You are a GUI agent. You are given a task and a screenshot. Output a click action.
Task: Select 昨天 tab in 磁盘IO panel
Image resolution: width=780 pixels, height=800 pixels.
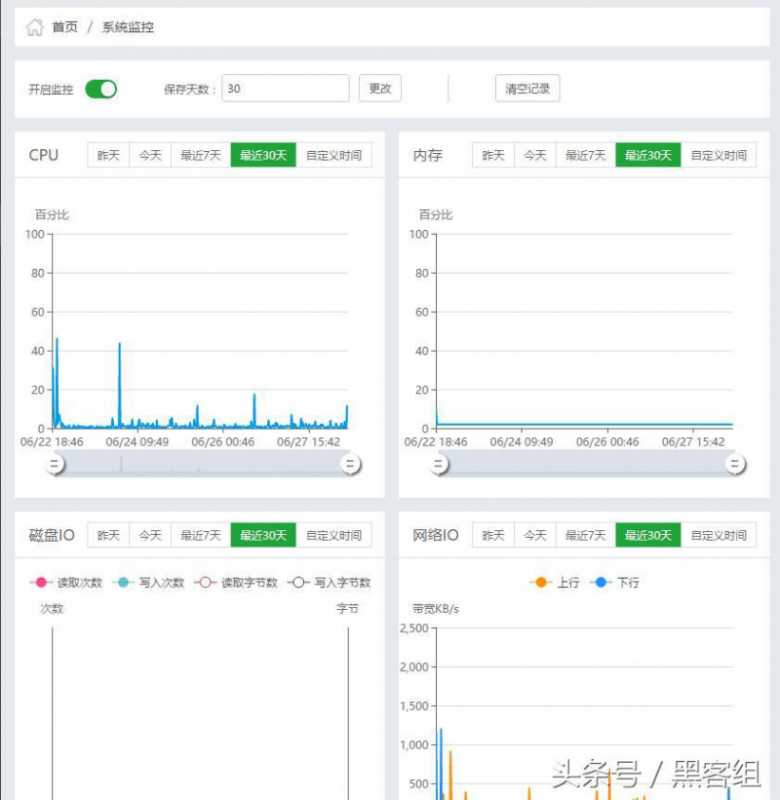tap(108, 535)
